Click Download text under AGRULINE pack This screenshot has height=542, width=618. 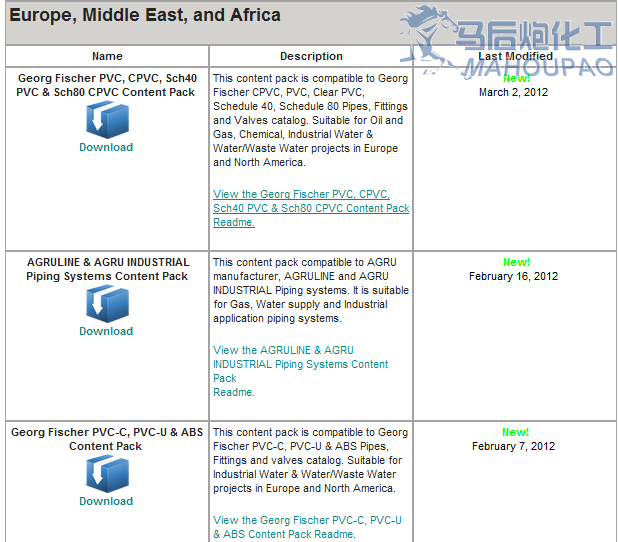click(x=106, y=331)
